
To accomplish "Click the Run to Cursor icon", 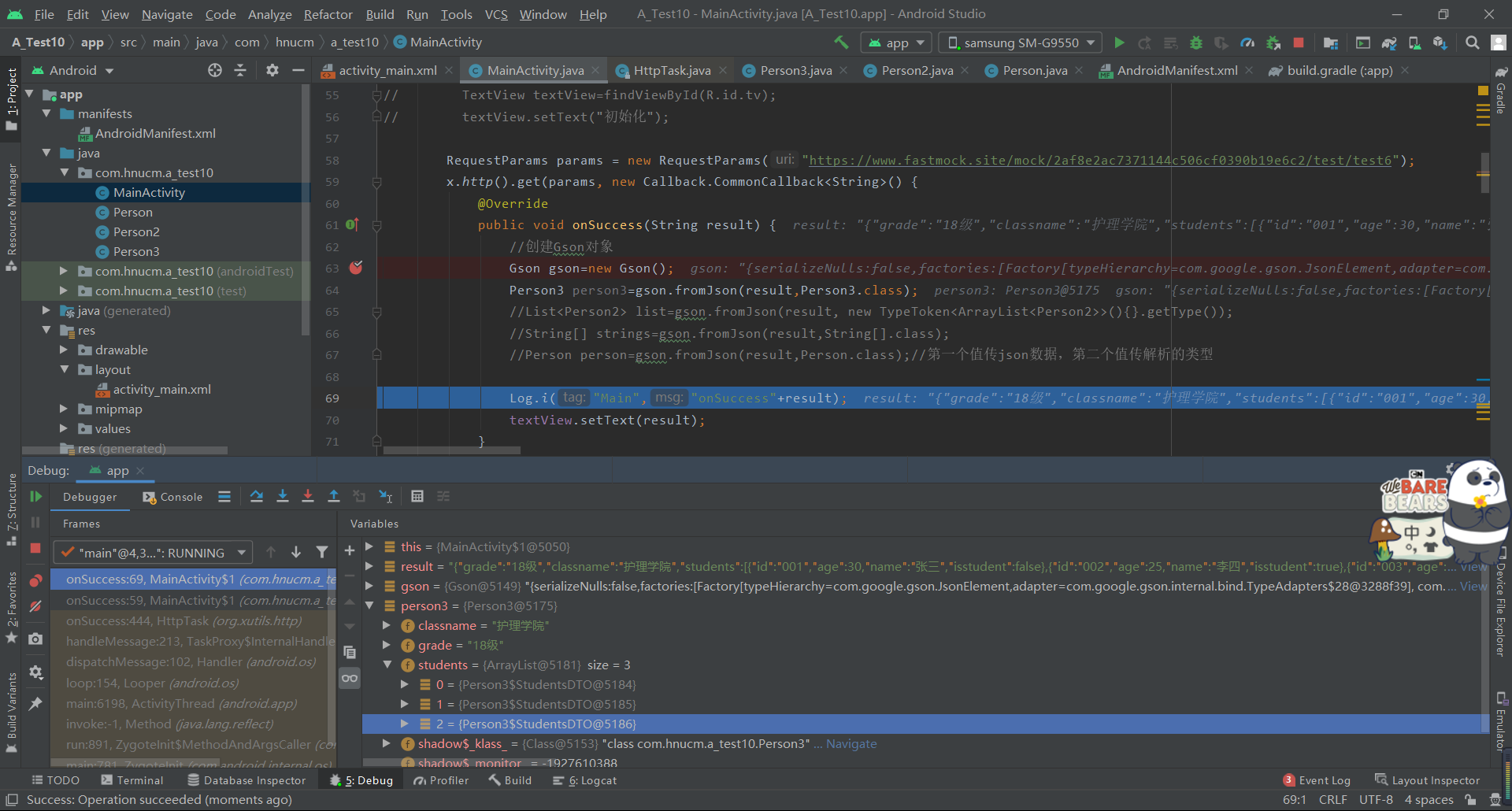I will (385, 496).
